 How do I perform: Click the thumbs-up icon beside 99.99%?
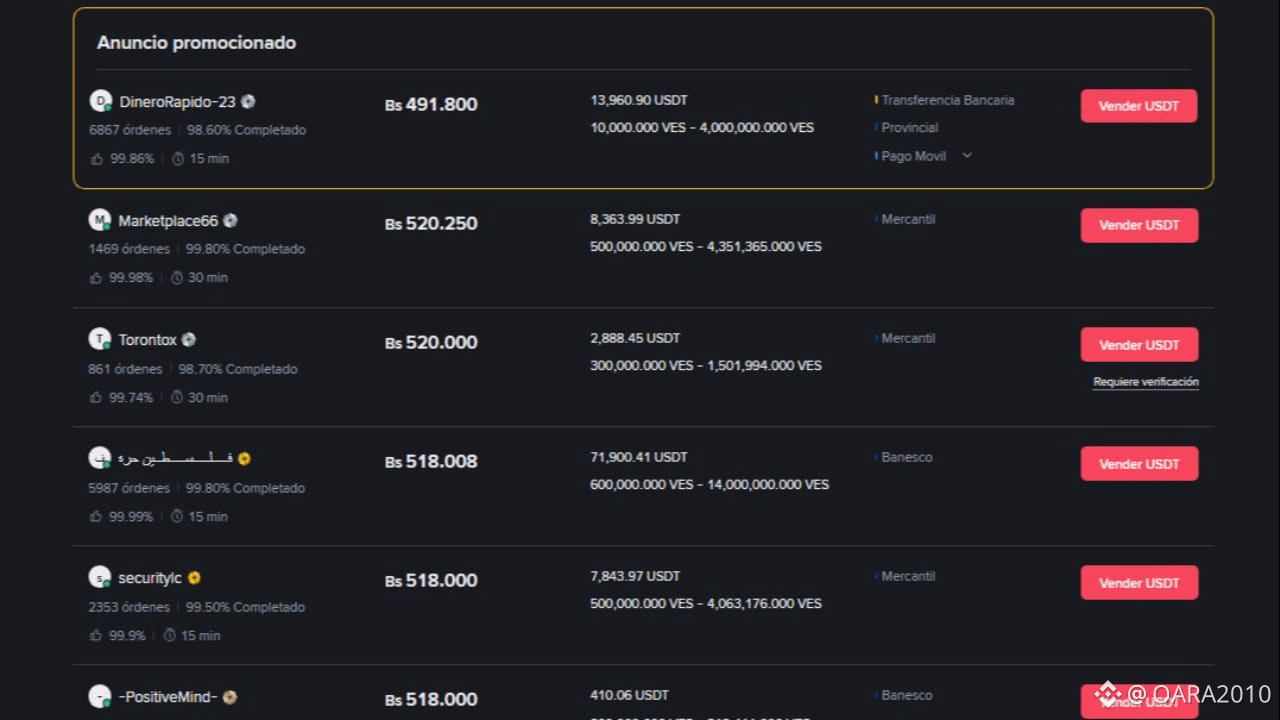[x=97, y=517]
